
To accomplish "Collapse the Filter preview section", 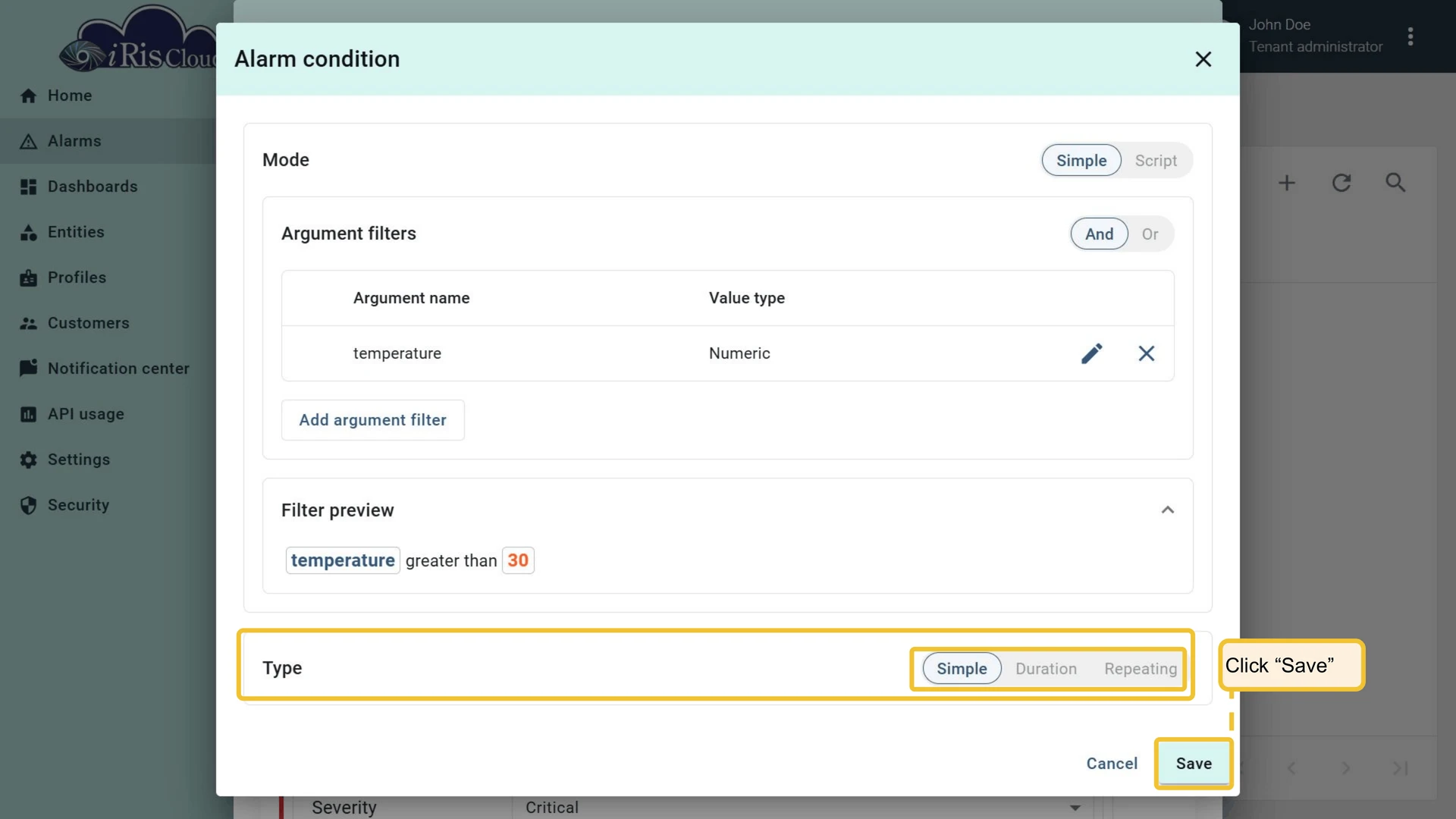I will [1167, 510].
